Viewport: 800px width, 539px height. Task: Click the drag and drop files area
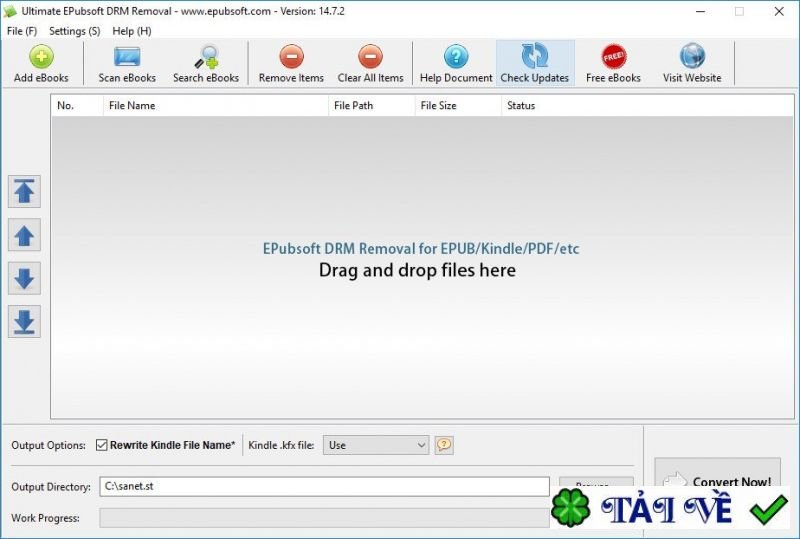(422, 267)
